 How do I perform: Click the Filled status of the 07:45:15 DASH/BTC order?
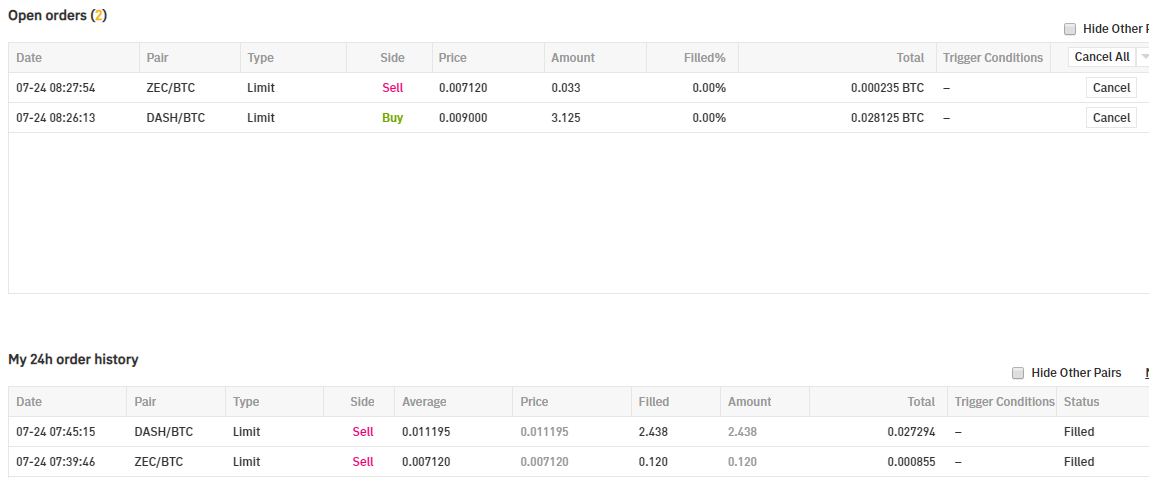1079,432
